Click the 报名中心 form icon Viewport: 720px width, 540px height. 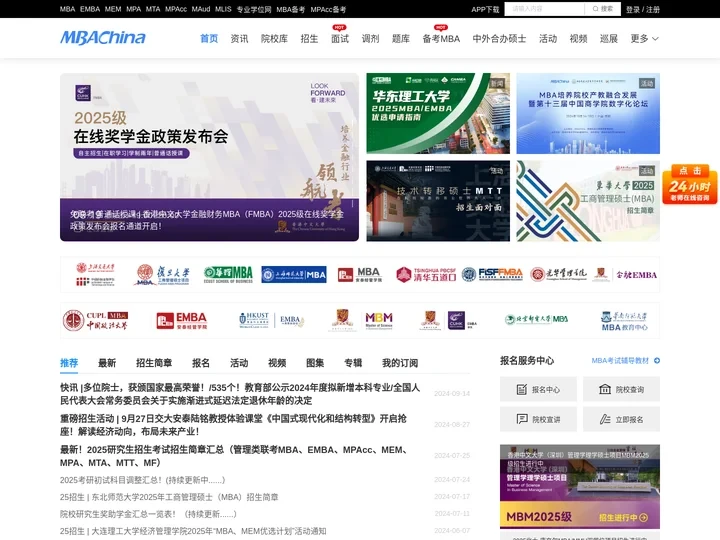522,389
